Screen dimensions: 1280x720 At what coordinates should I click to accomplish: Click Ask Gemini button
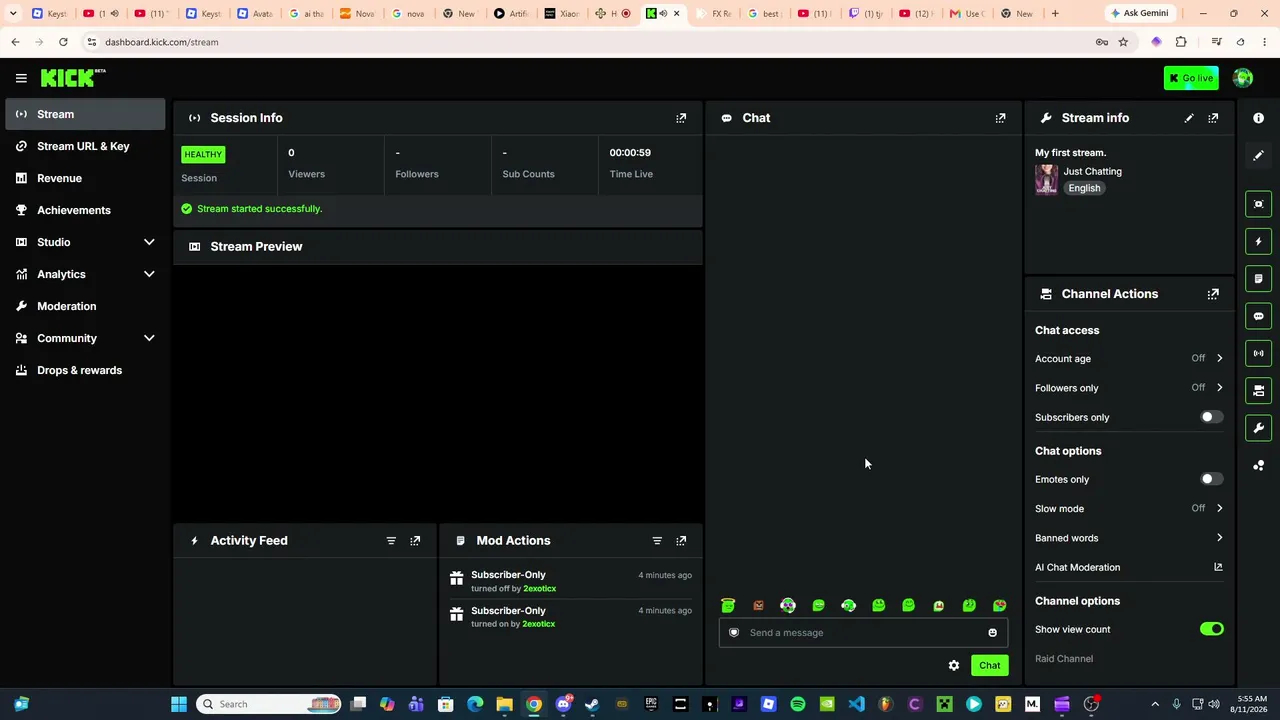click(x=1138, y=14)
